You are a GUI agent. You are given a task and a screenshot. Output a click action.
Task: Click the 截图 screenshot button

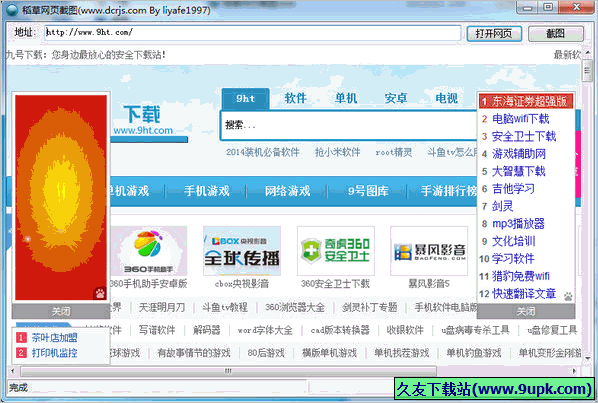click(555, 34)
